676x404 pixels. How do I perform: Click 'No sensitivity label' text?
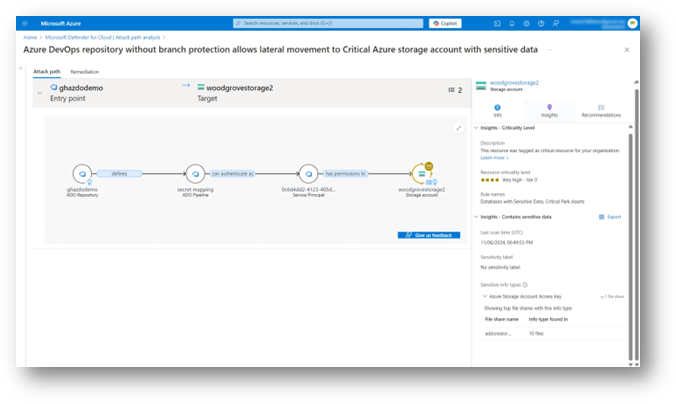(500, 267)
